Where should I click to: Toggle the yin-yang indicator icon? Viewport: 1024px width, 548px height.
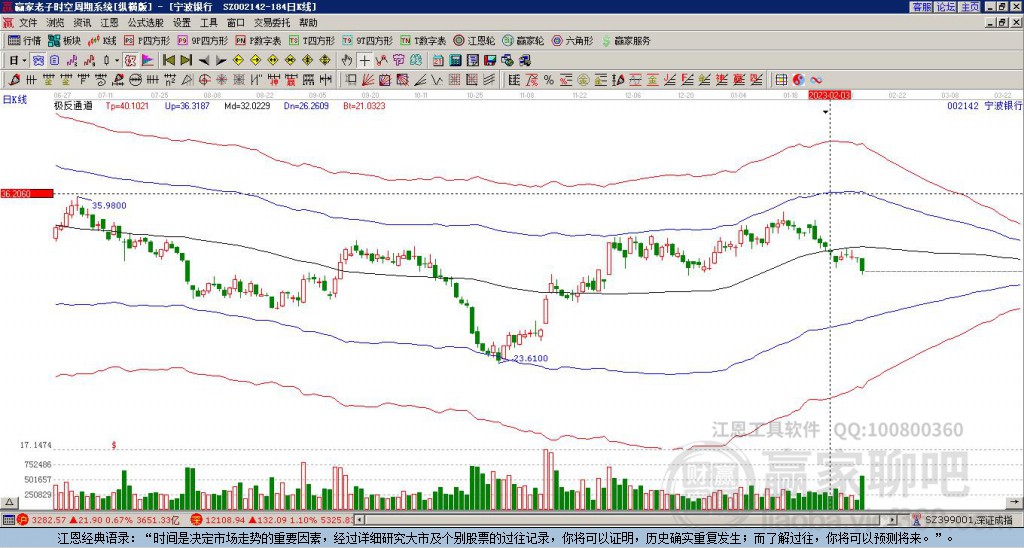pos(798,79)
